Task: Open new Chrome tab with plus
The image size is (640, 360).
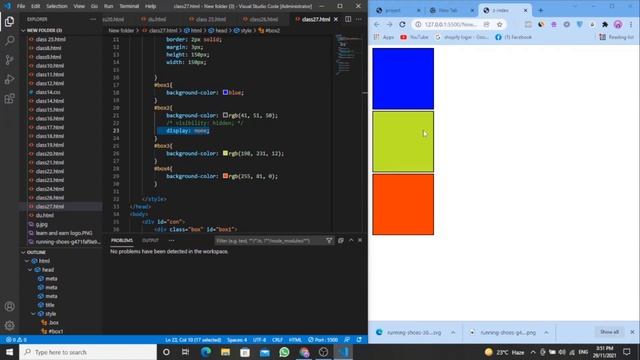Action: tap(541, 10)
